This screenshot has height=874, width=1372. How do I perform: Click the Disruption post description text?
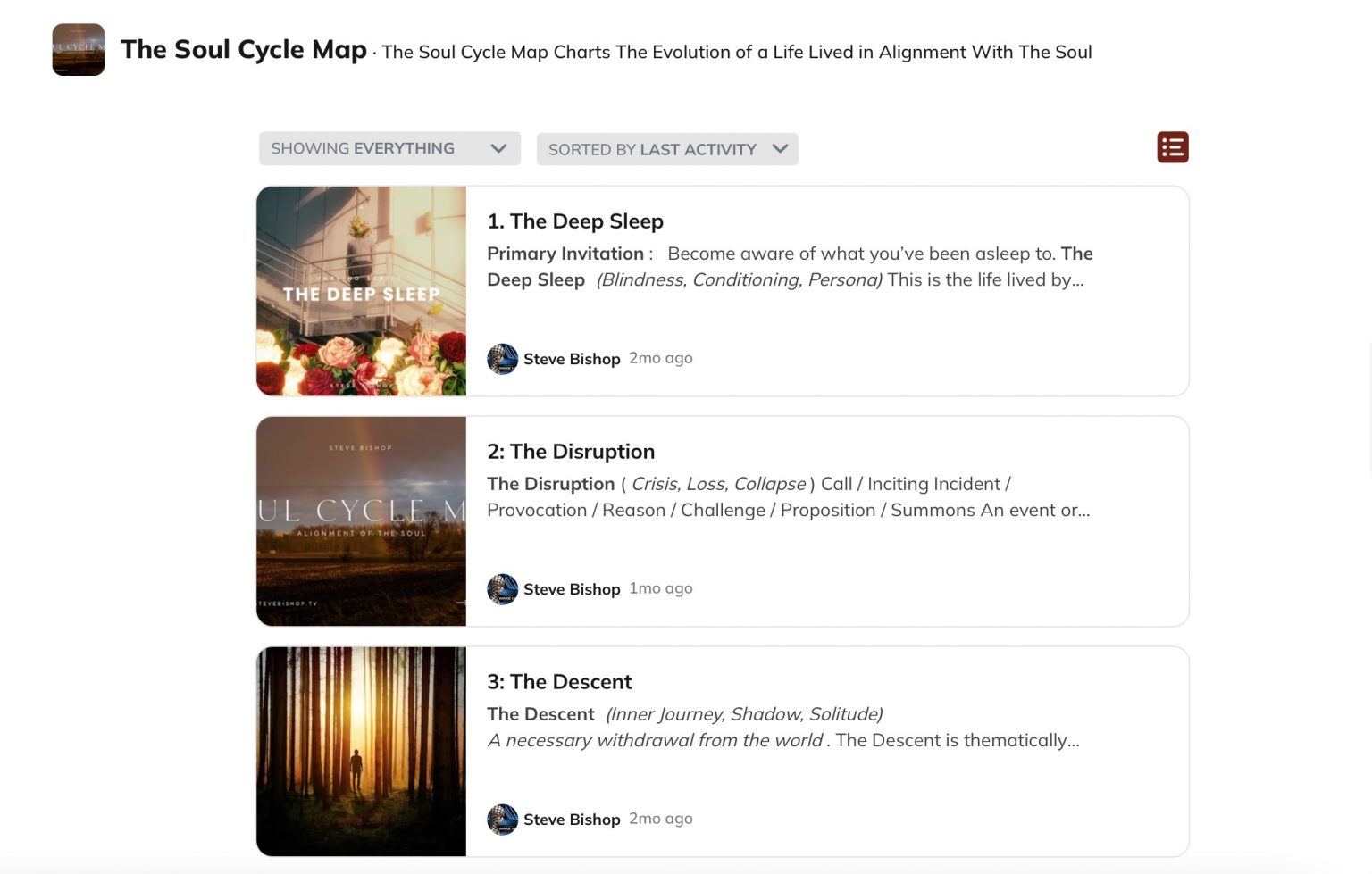(x=789, y=497)
